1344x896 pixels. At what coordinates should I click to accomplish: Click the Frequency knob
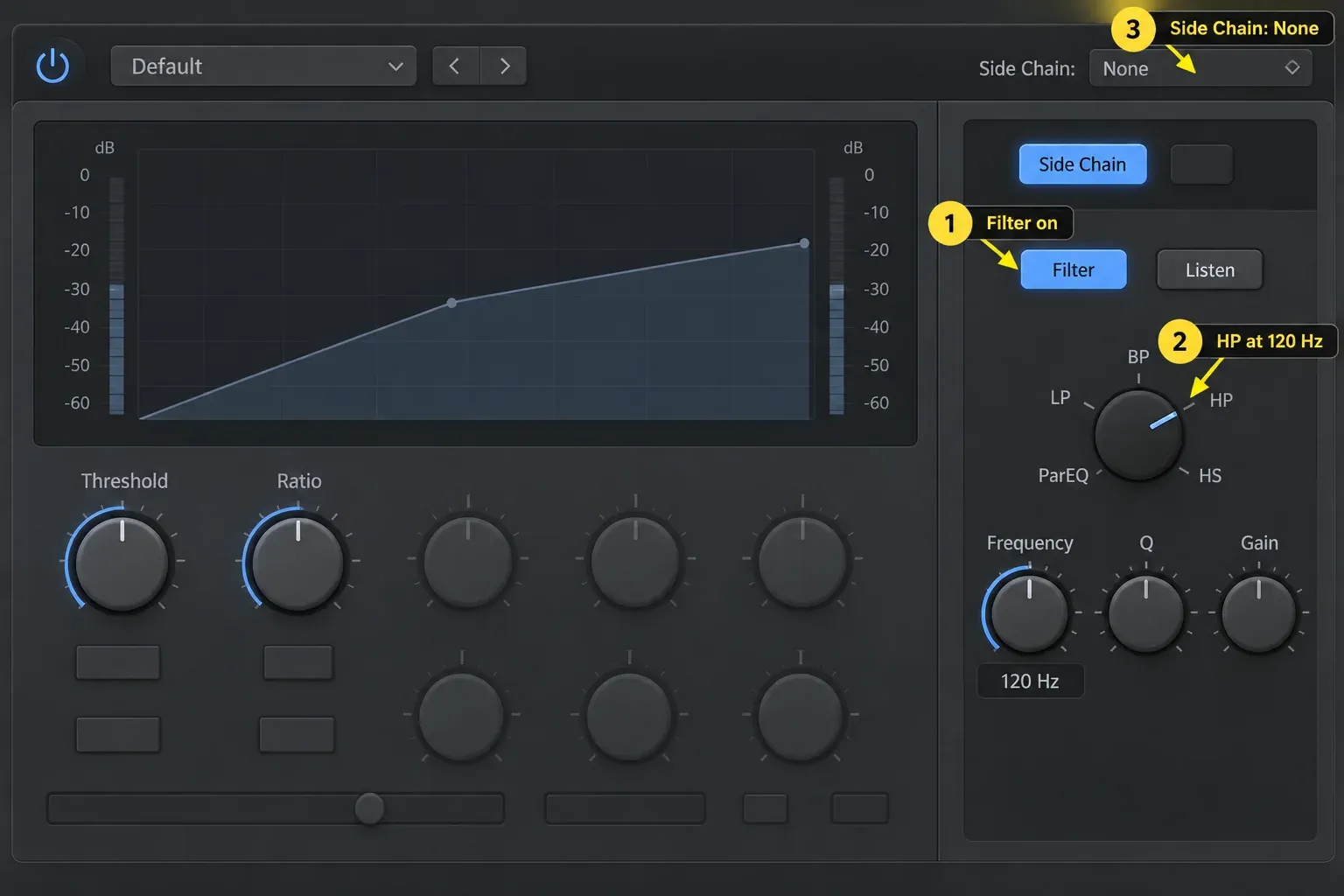pos(1029,612)
